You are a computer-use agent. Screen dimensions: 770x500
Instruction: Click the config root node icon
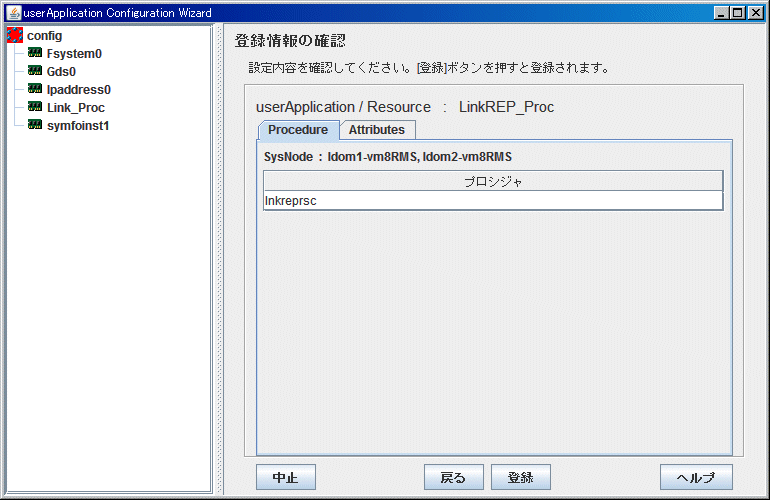coord(15,35)
